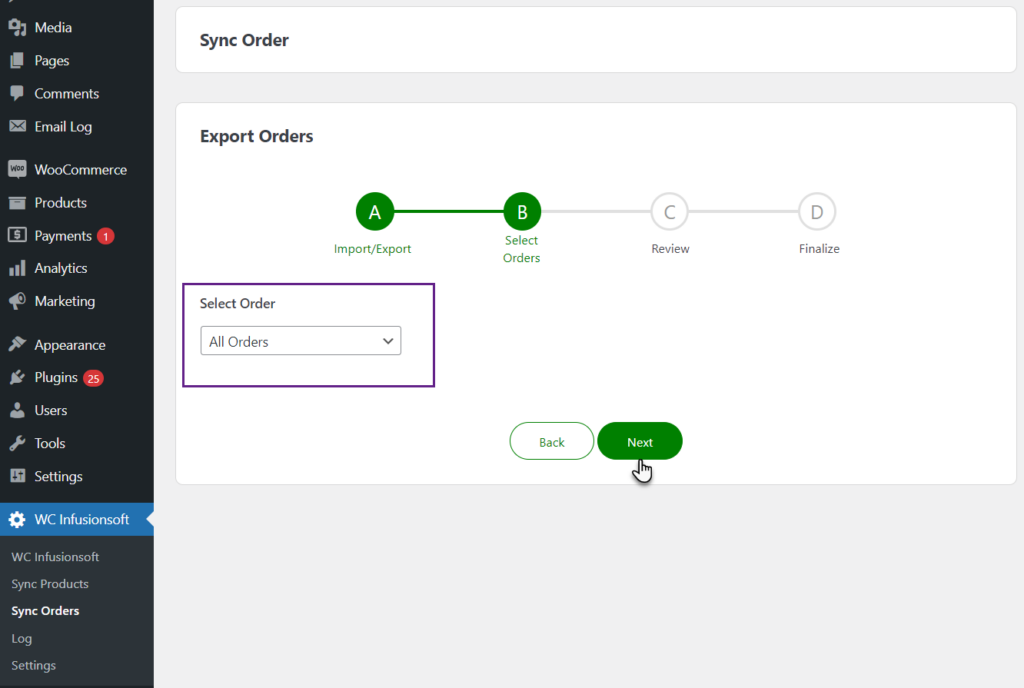Click the Comments bubble icon

(x=17, y=93)
